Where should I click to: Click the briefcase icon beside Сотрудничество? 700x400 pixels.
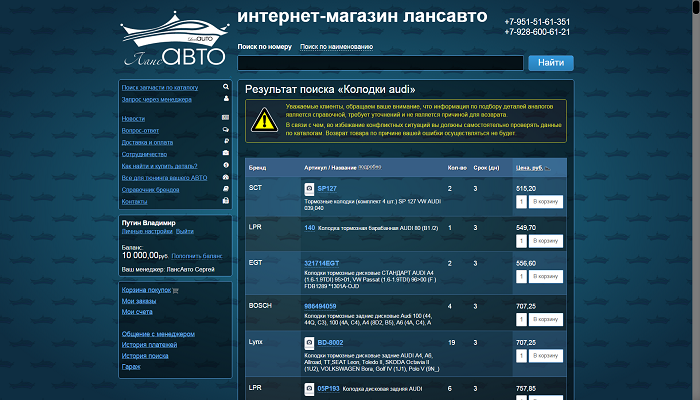point(226,153)
